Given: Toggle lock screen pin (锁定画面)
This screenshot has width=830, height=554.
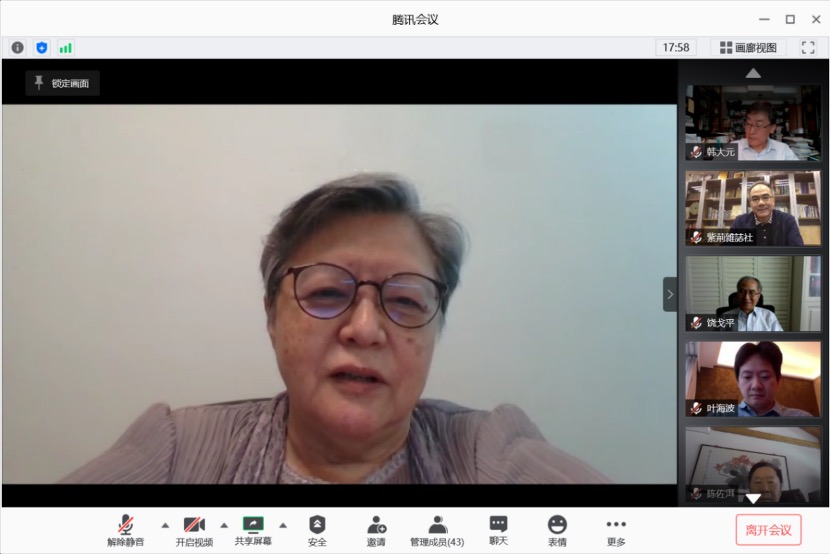Looking at the screenshot, I should (x=62, y=83).
